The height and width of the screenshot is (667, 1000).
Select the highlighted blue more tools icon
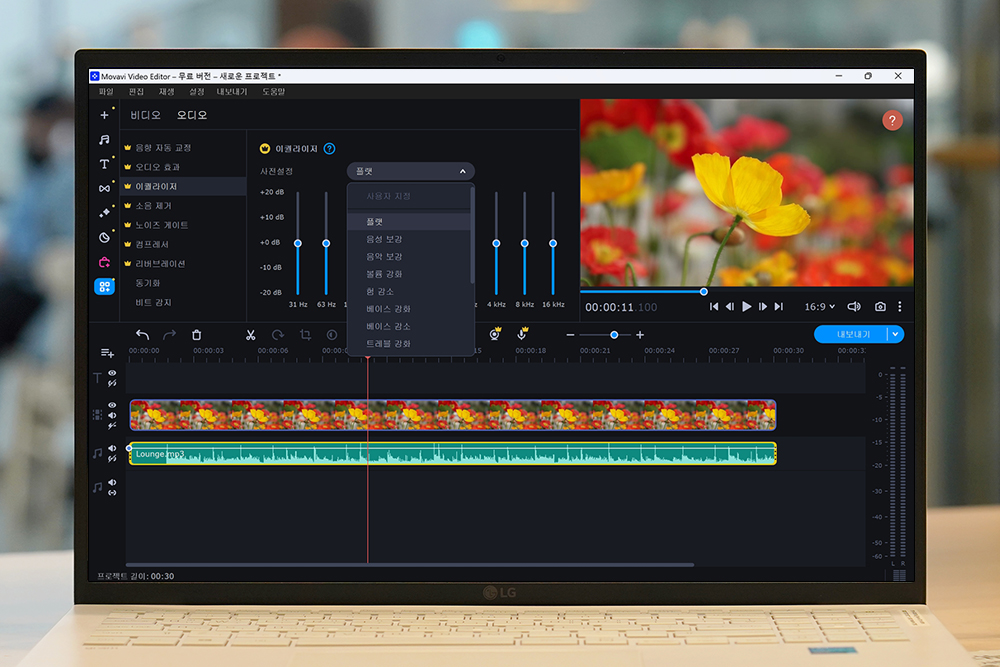tap(105, 287)
